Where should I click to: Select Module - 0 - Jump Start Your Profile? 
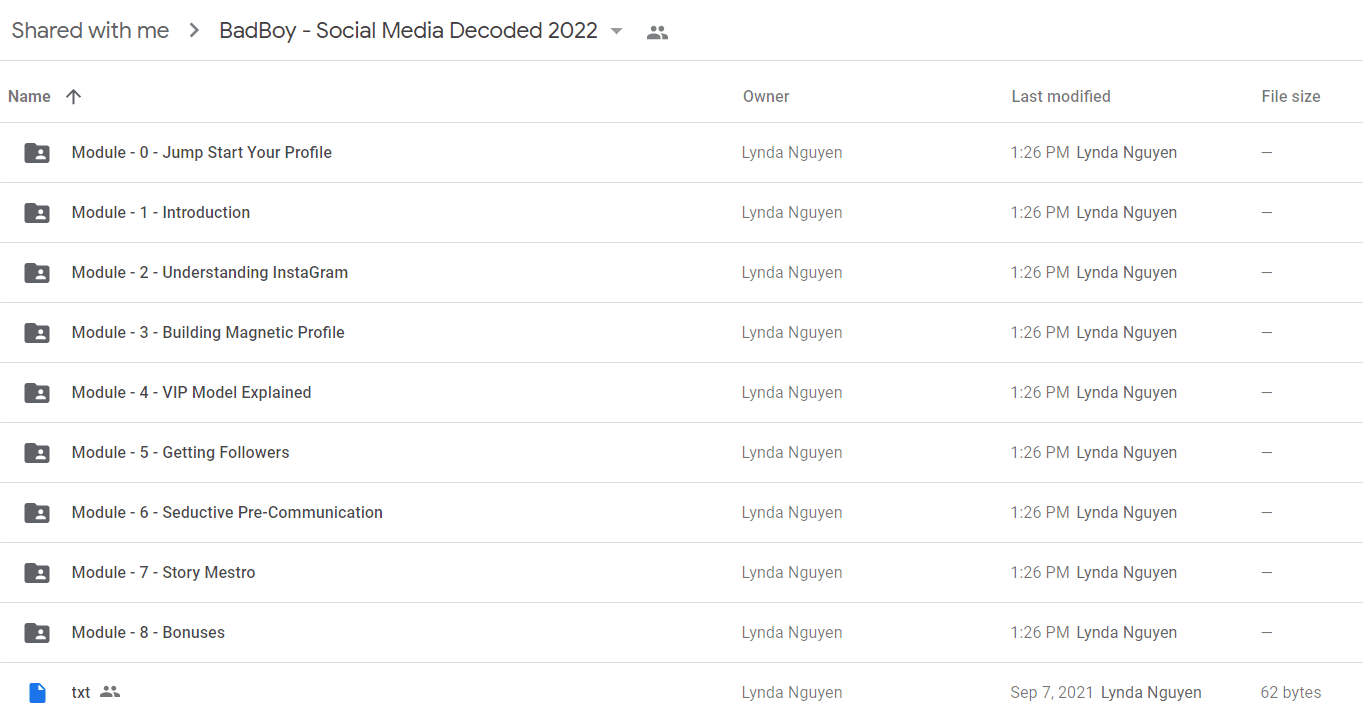tap(202, 153)
